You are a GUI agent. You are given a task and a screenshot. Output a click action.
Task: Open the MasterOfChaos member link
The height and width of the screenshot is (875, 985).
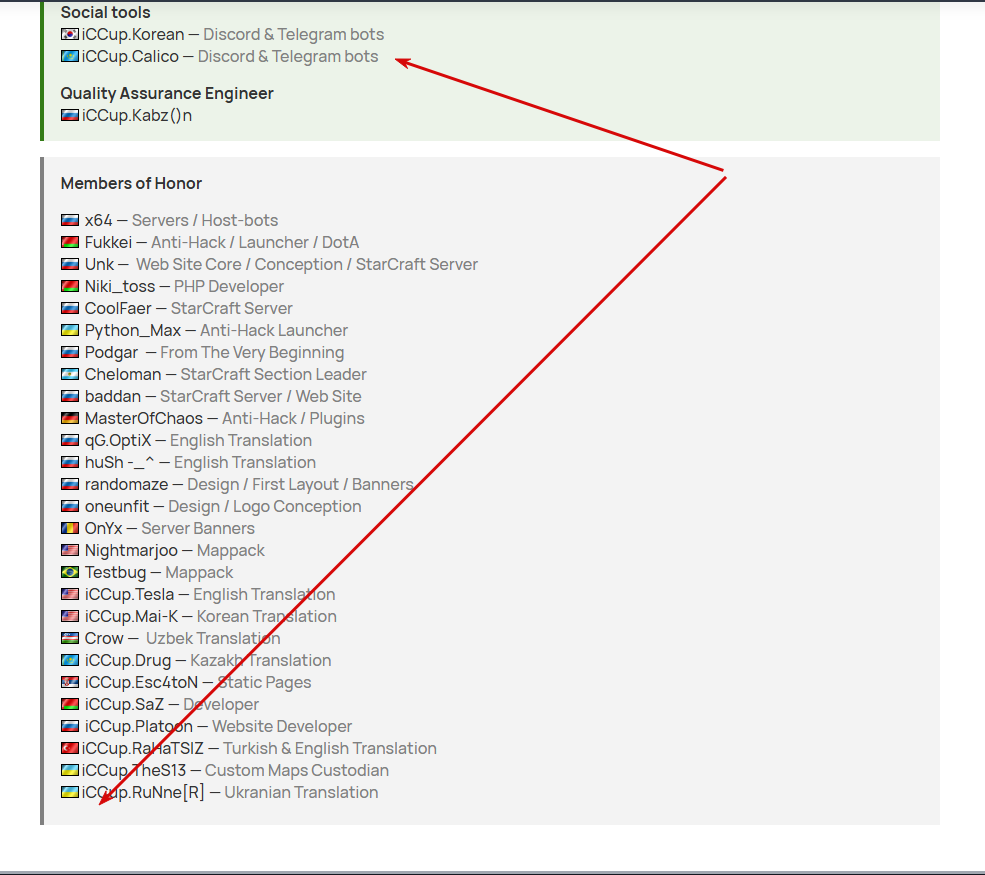(x=144, y=418)
